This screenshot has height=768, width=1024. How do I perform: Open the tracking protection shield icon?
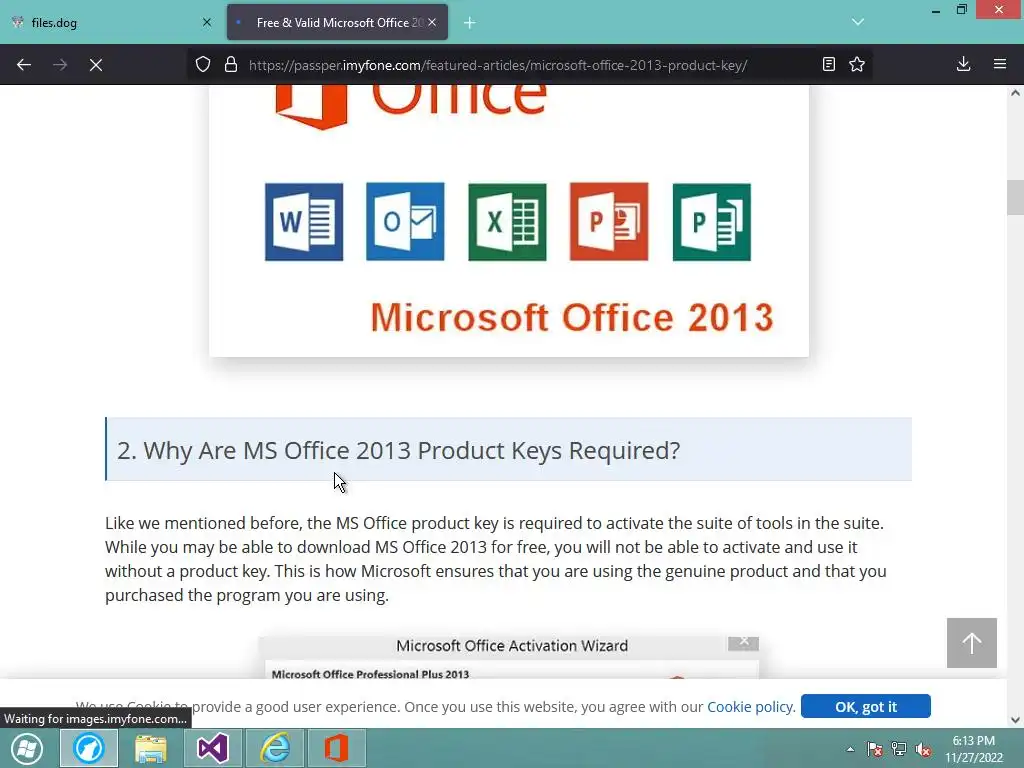coord(203,65)
